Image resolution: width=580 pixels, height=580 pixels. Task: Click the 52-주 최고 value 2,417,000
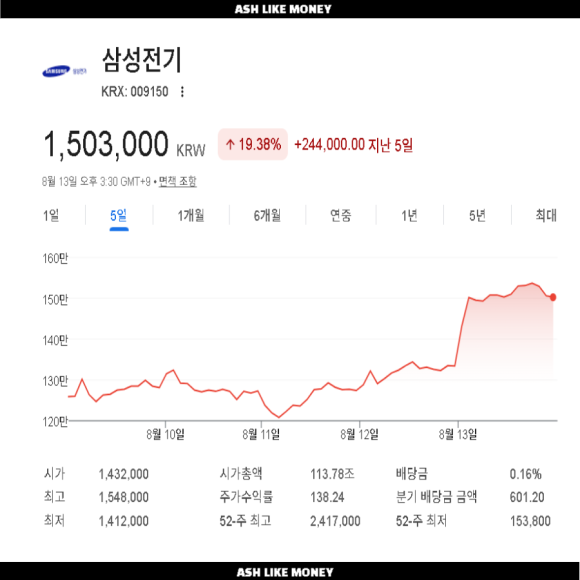click(x=335, y=521)
